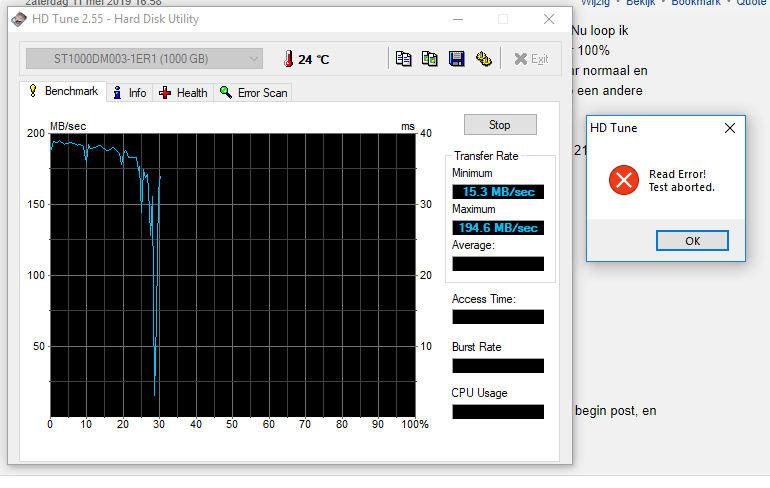Click the empty CPU Usage field

coord(498,412)
